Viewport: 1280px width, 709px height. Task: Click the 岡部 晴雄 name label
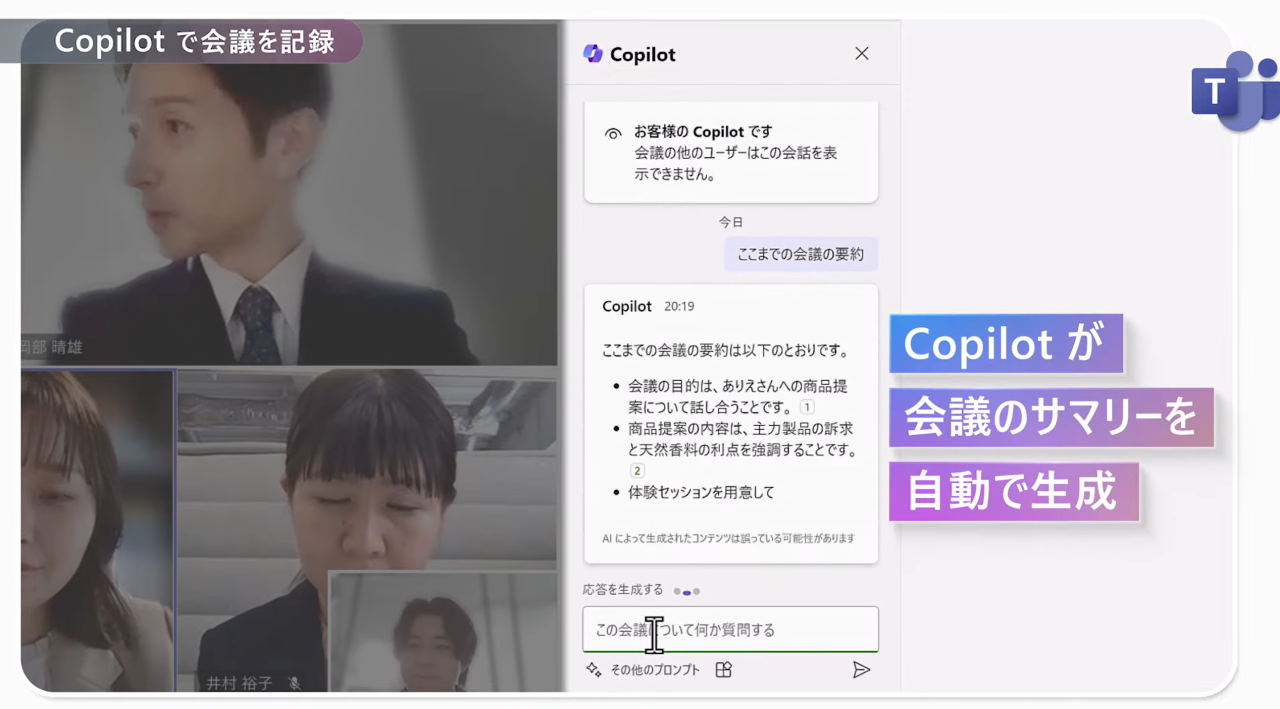(51, 347)
